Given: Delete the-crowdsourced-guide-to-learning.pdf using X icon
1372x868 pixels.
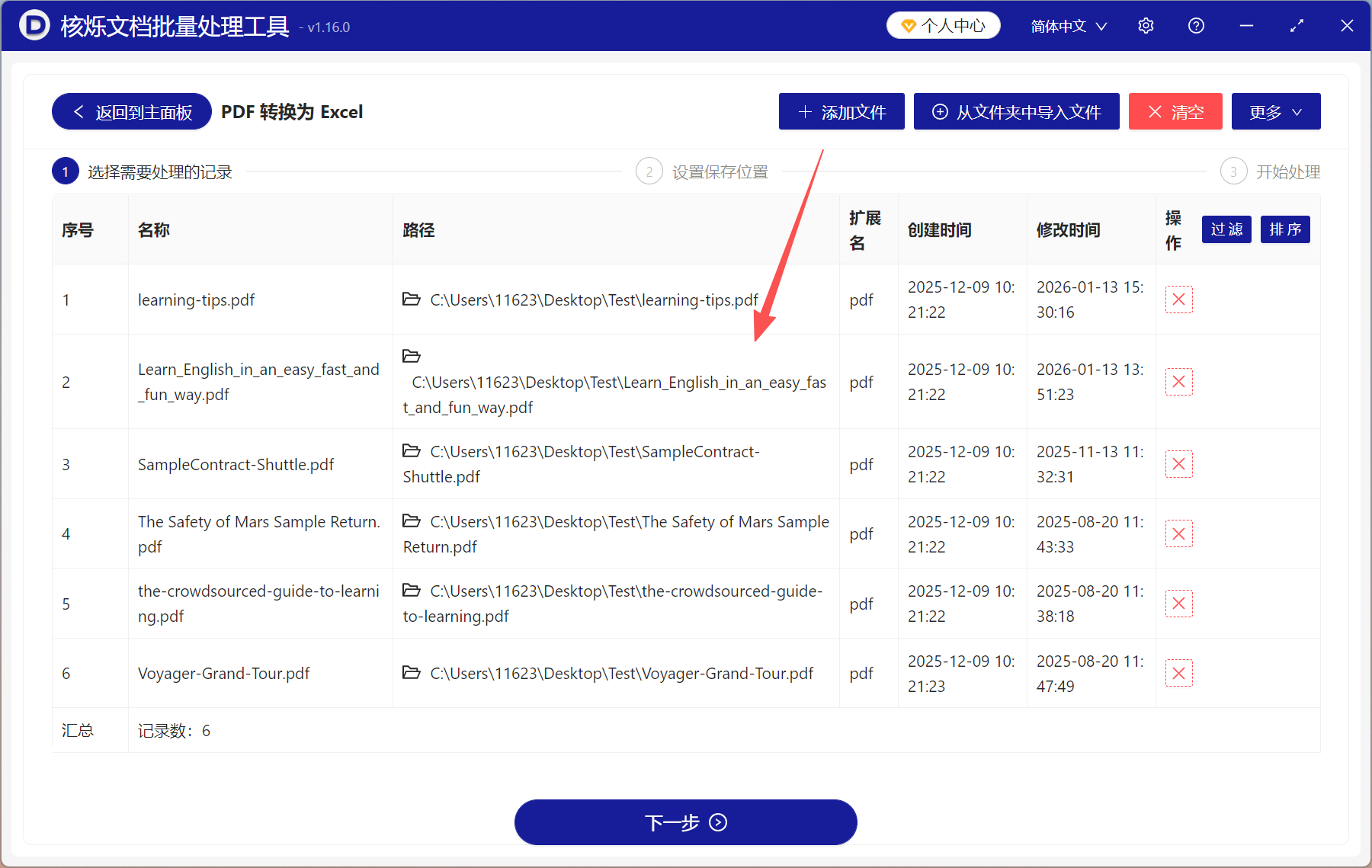Looking at the screenshot, I should click(1178, 603).
